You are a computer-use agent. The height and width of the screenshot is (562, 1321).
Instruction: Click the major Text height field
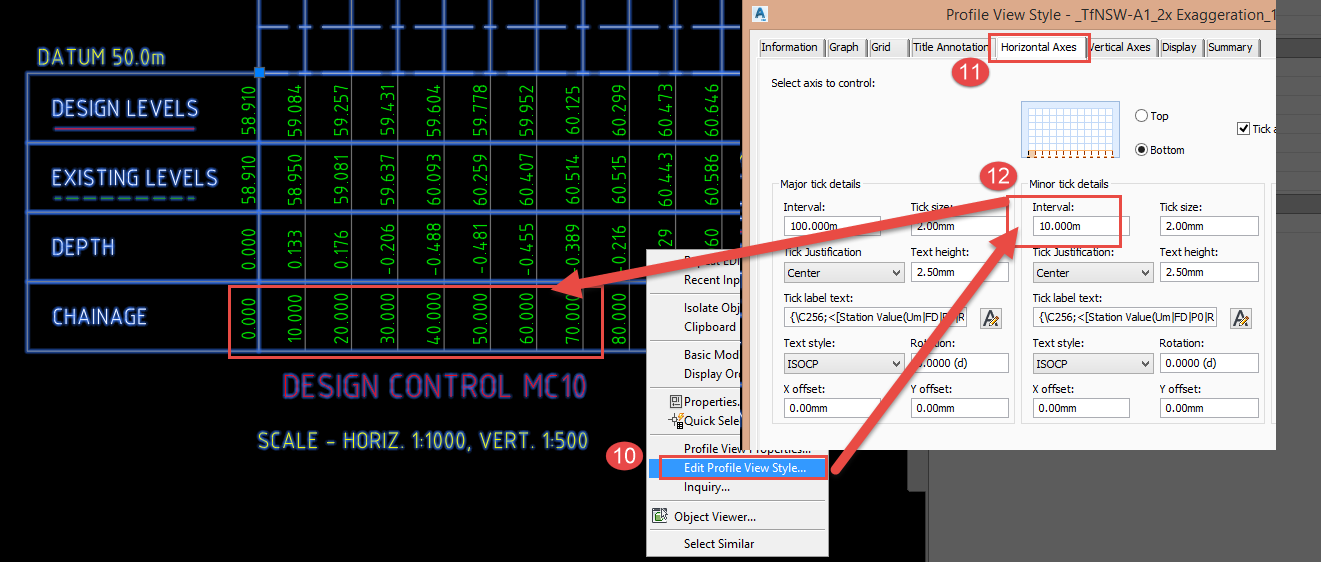point(958,272)
